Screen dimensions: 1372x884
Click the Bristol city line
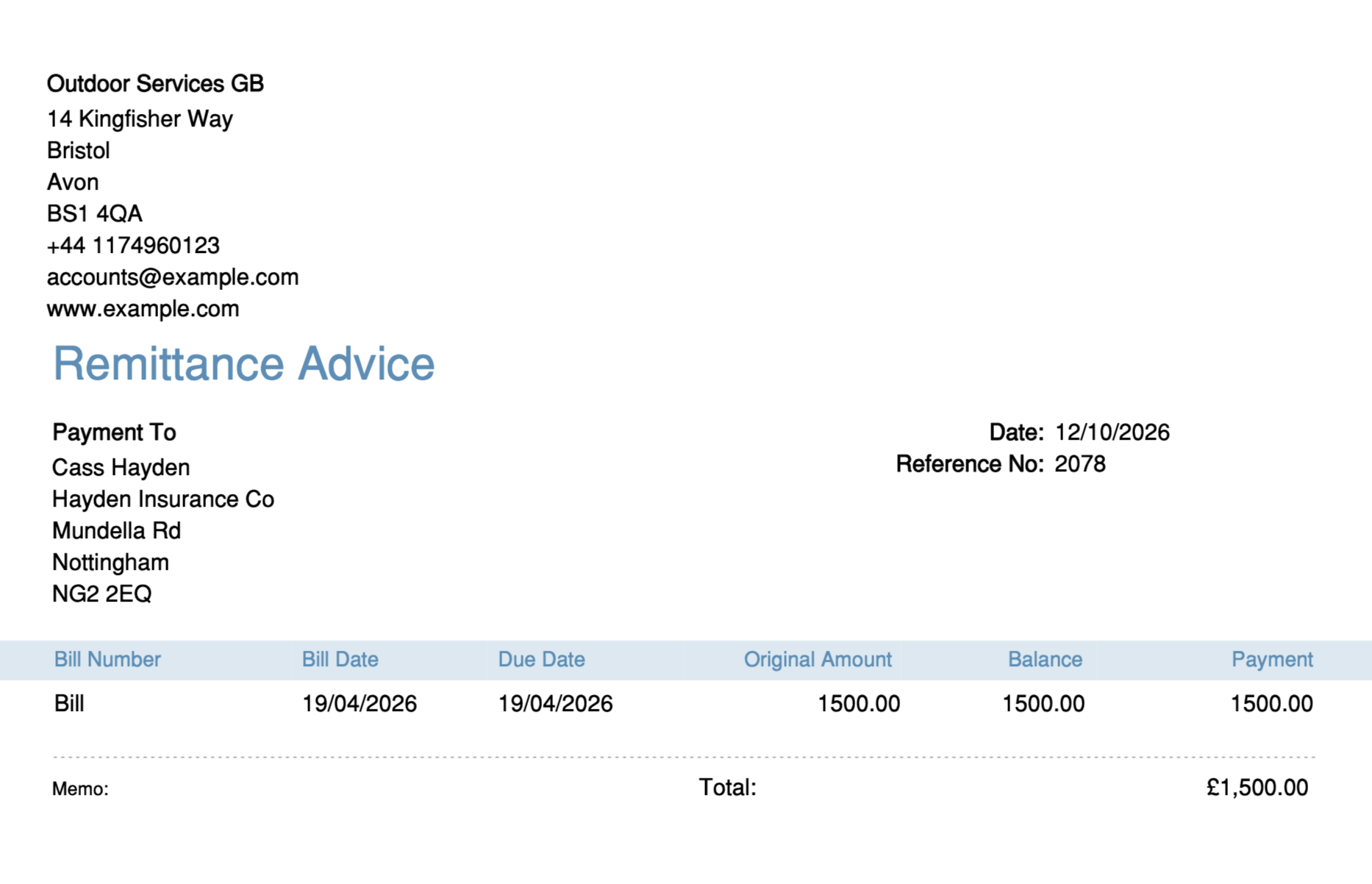coord(79,150)
